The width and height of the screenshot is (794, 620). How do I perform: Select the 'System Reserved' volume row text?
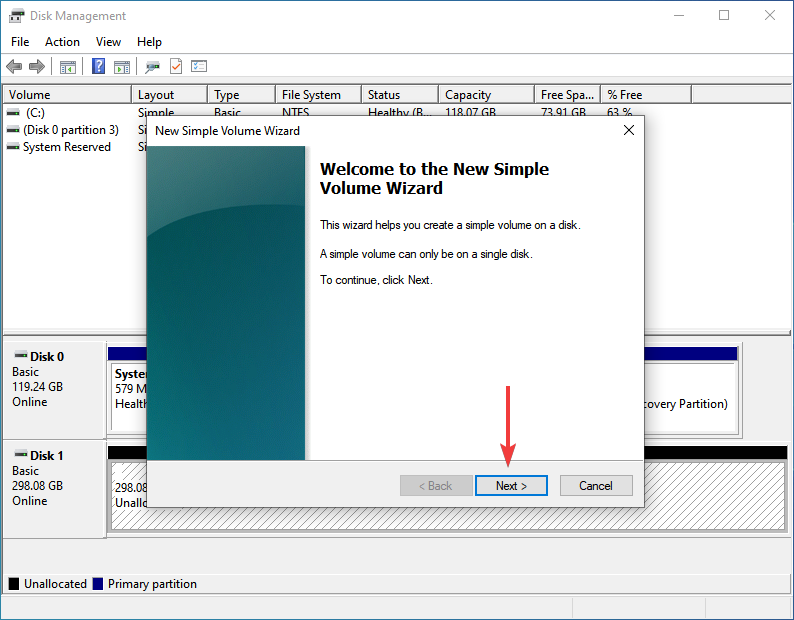click(67, 147)
